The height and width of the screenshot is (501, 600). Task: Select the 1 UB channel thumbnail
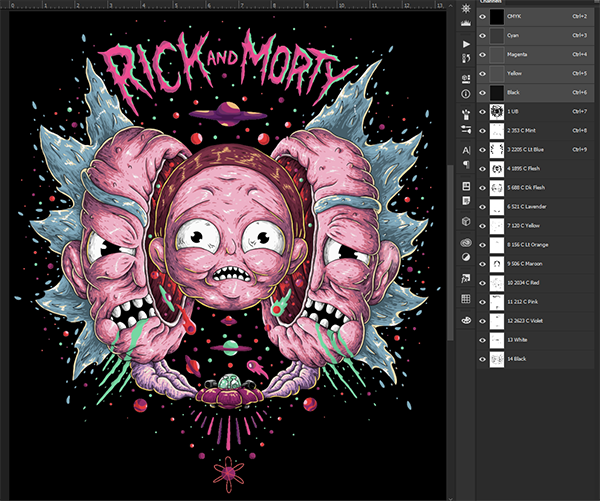tap(497, 112)
